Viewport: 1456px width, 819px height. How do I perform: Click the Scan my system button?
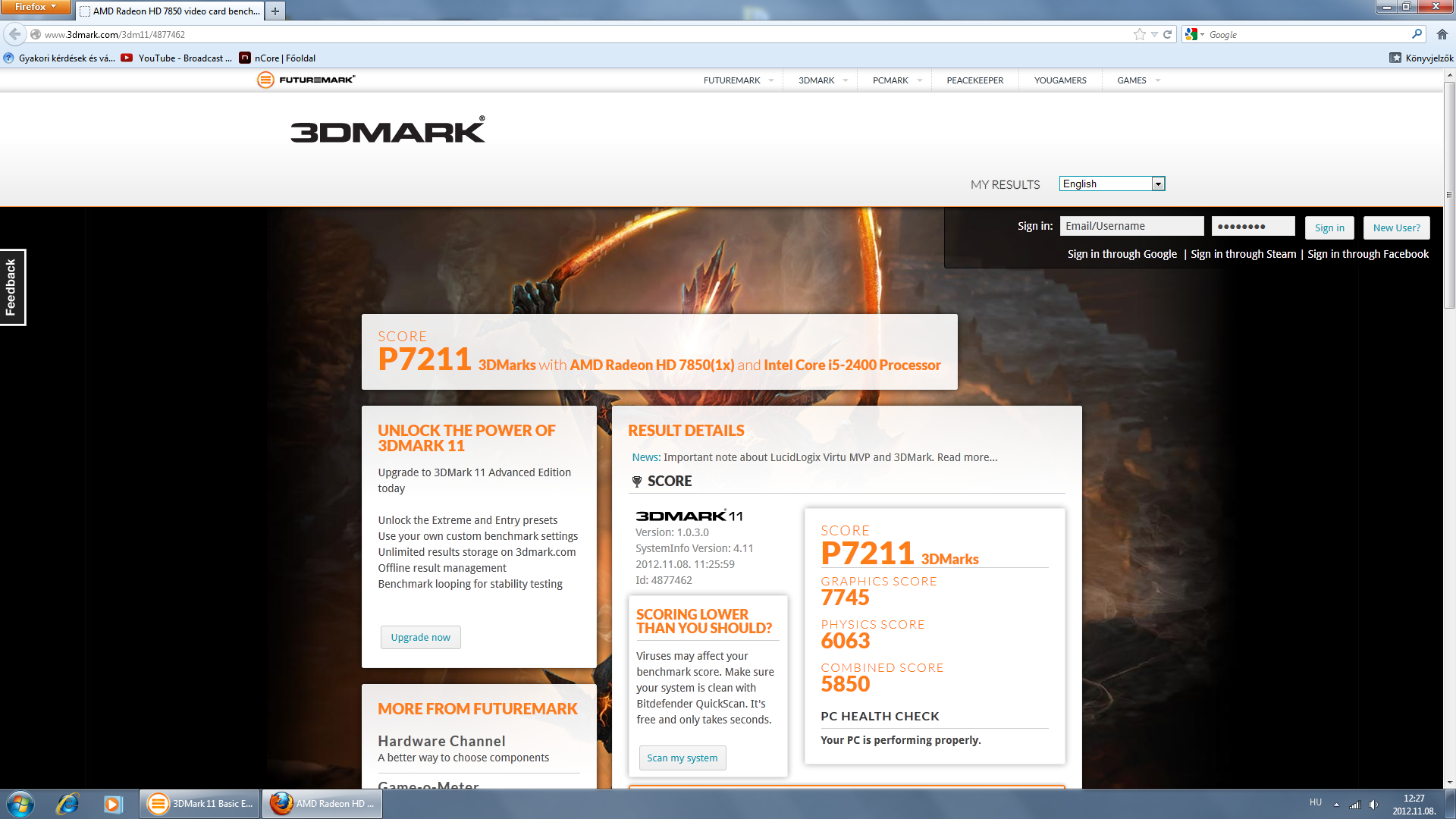(x=682, y=758)
